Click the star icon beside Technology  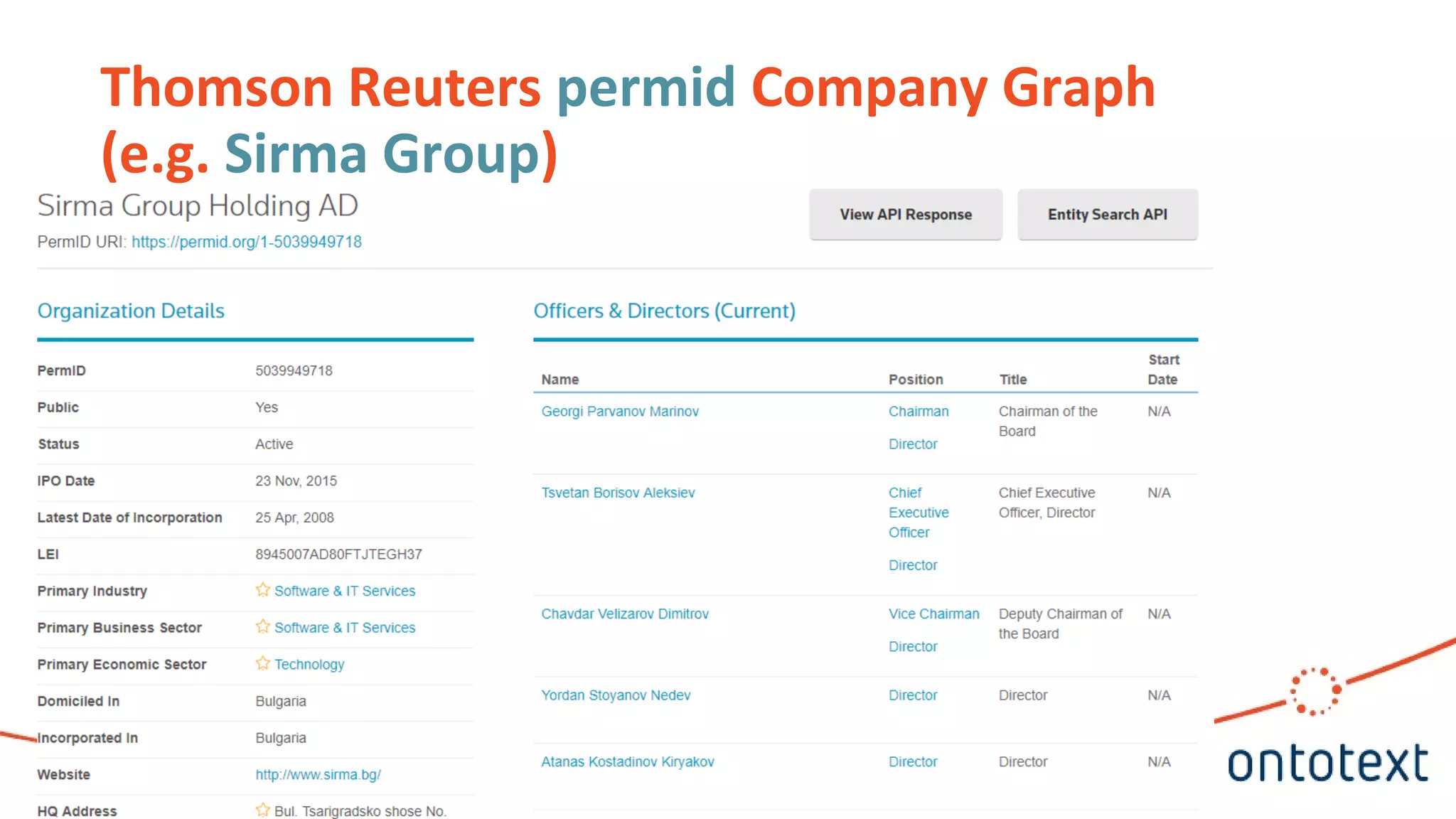(x=263, y=663)
